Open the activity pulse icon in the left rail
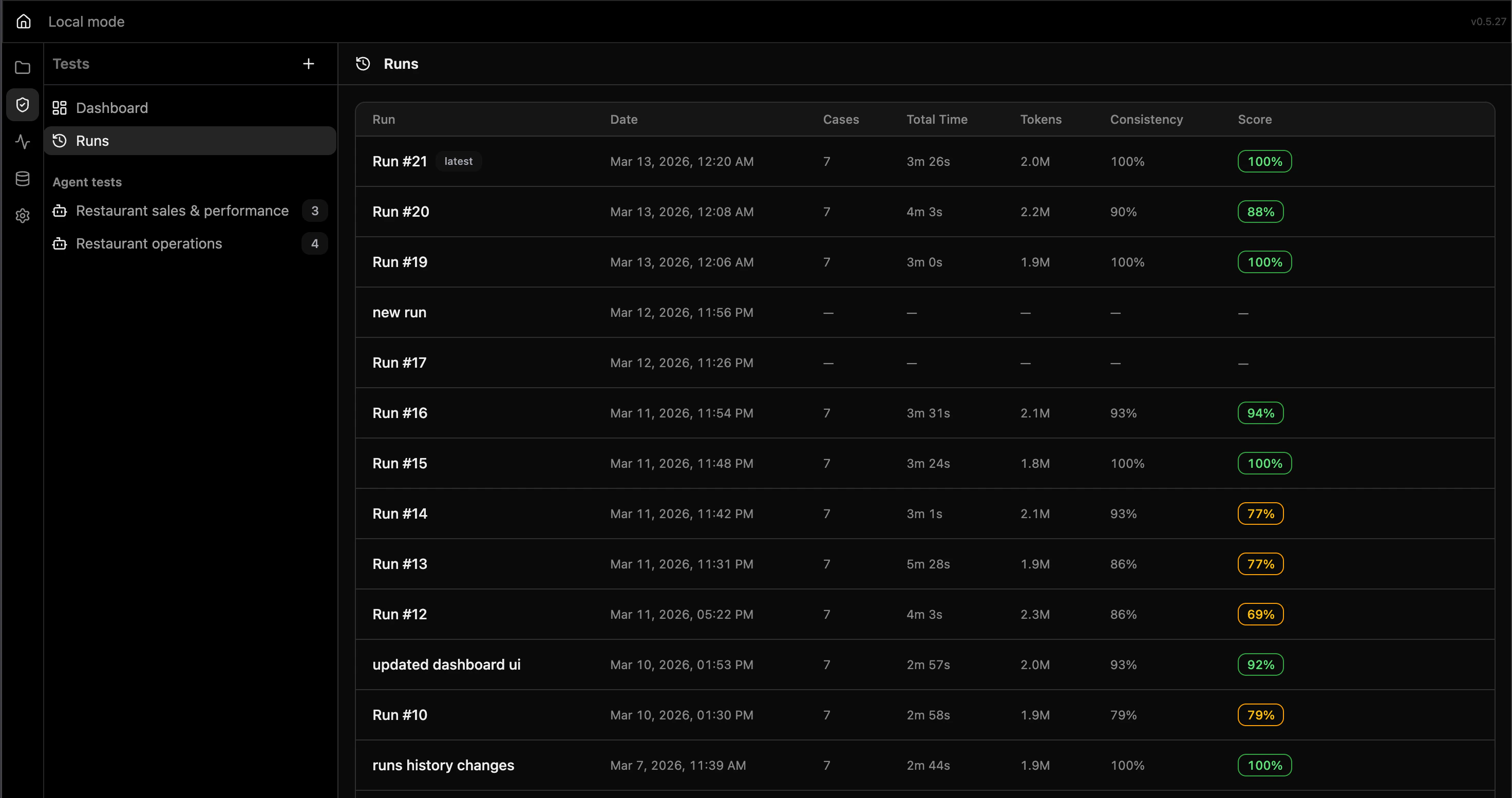The width and height of the screenshot is (1512, 798). (x=22, y=141)
